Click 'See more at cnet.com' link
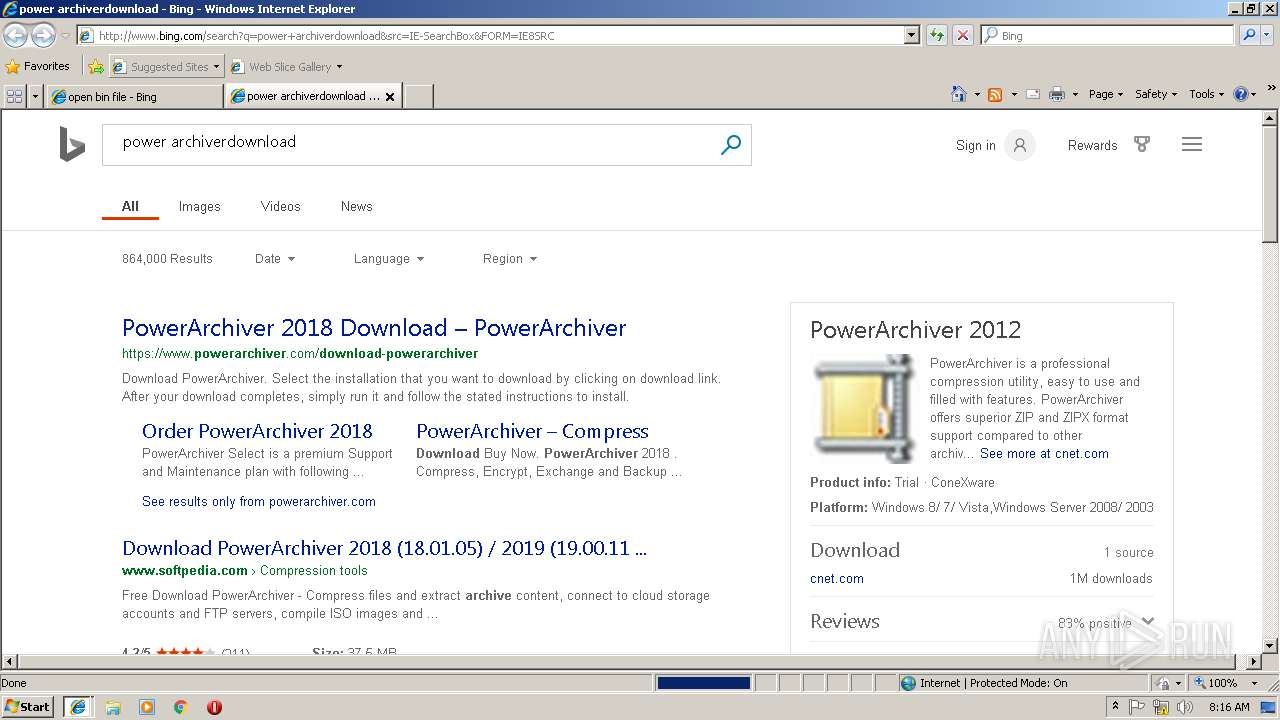This screenshot has width=1280, height=720. click(1044, 453)
